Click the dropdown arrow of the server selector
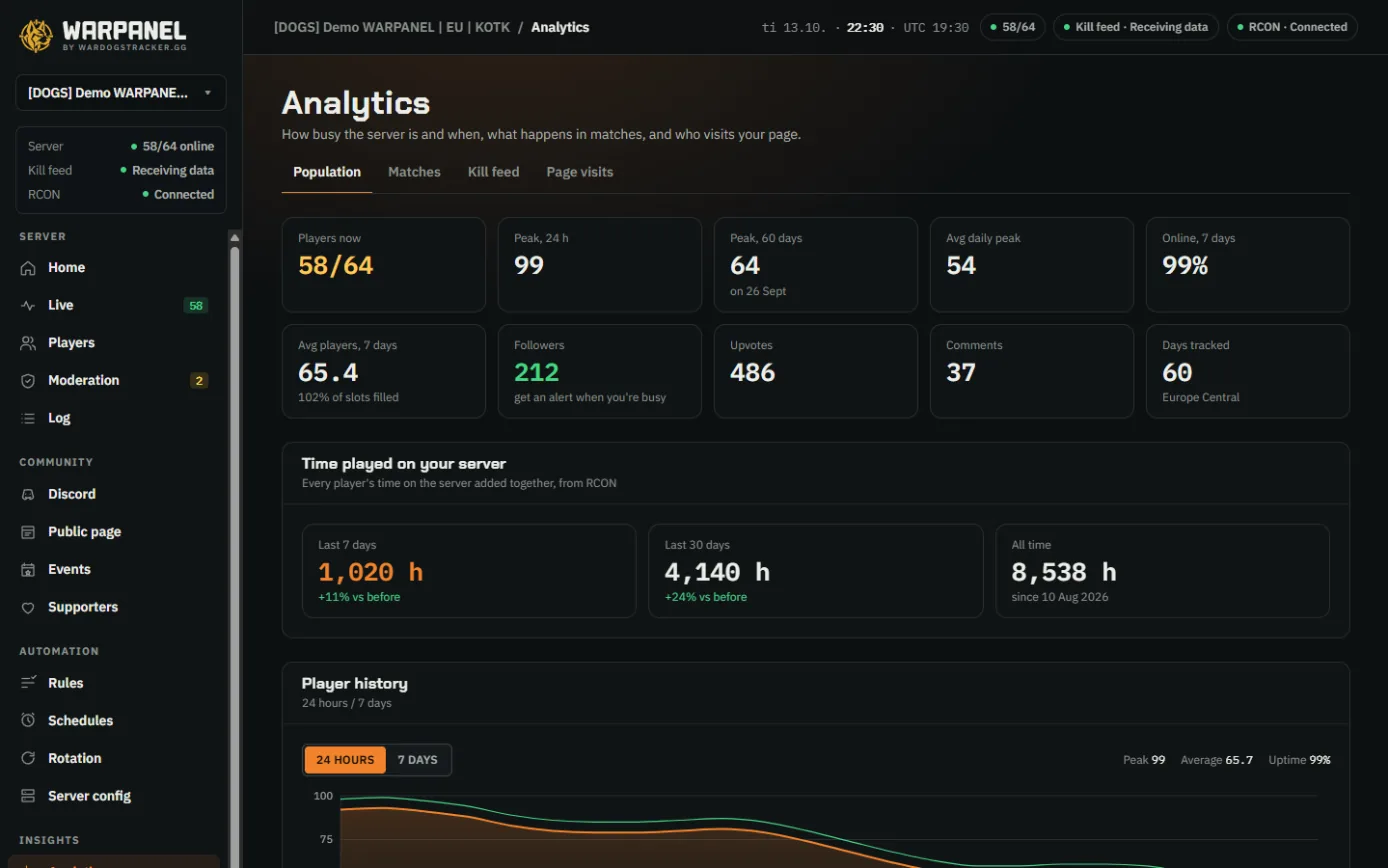This screenshot has width=1388, height=868. click(x=208, y=93)
